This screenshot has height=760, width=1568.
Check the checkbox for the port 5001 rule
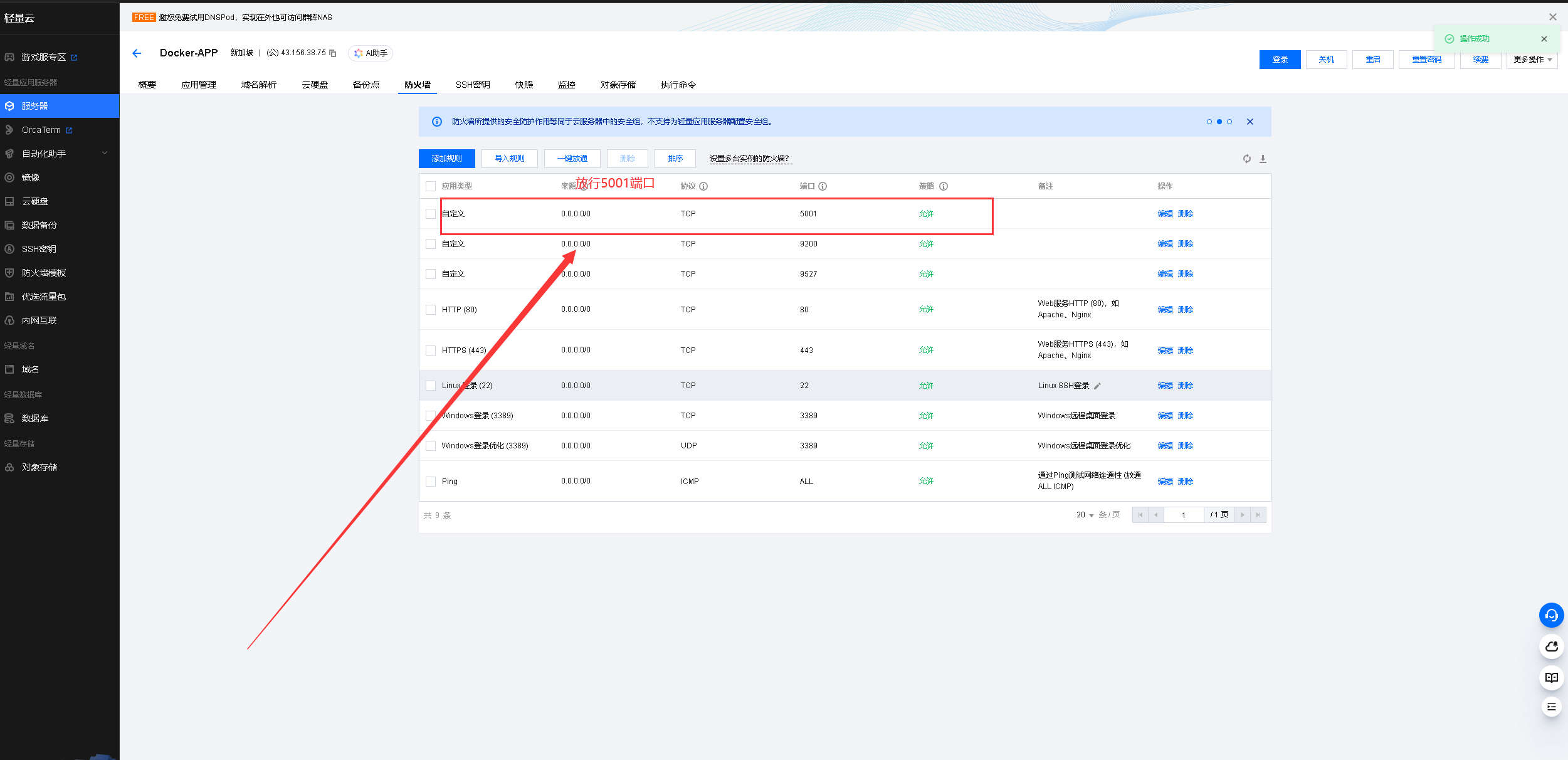coord(431,214)
